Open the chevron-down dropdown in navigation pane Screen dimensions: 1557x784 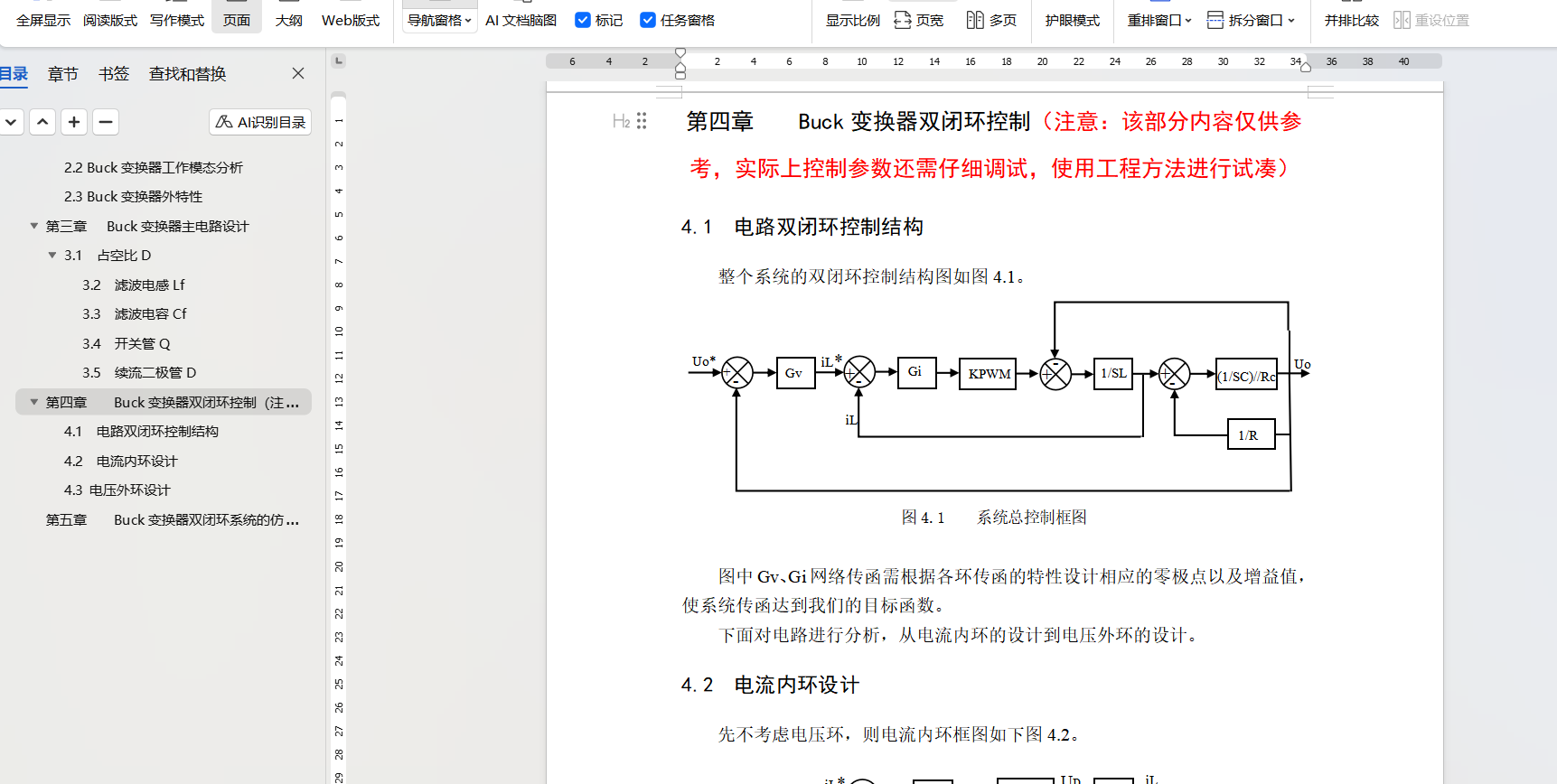(11, 122)
